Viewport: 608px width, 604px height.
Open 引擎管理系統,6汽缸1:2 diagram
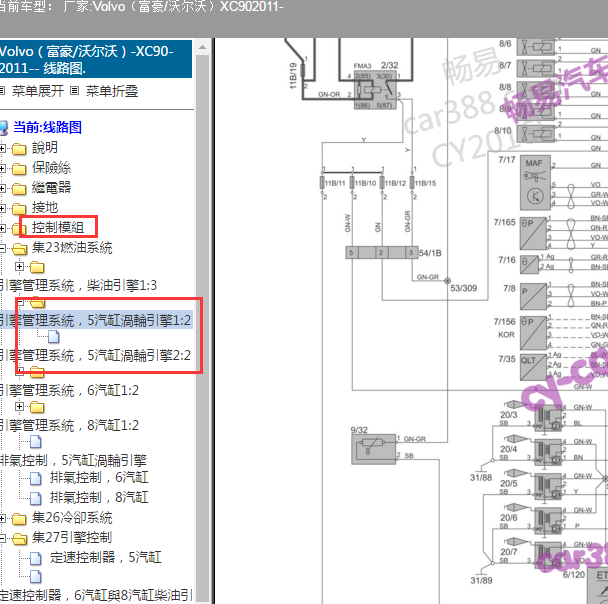click(x=69, y=390)
